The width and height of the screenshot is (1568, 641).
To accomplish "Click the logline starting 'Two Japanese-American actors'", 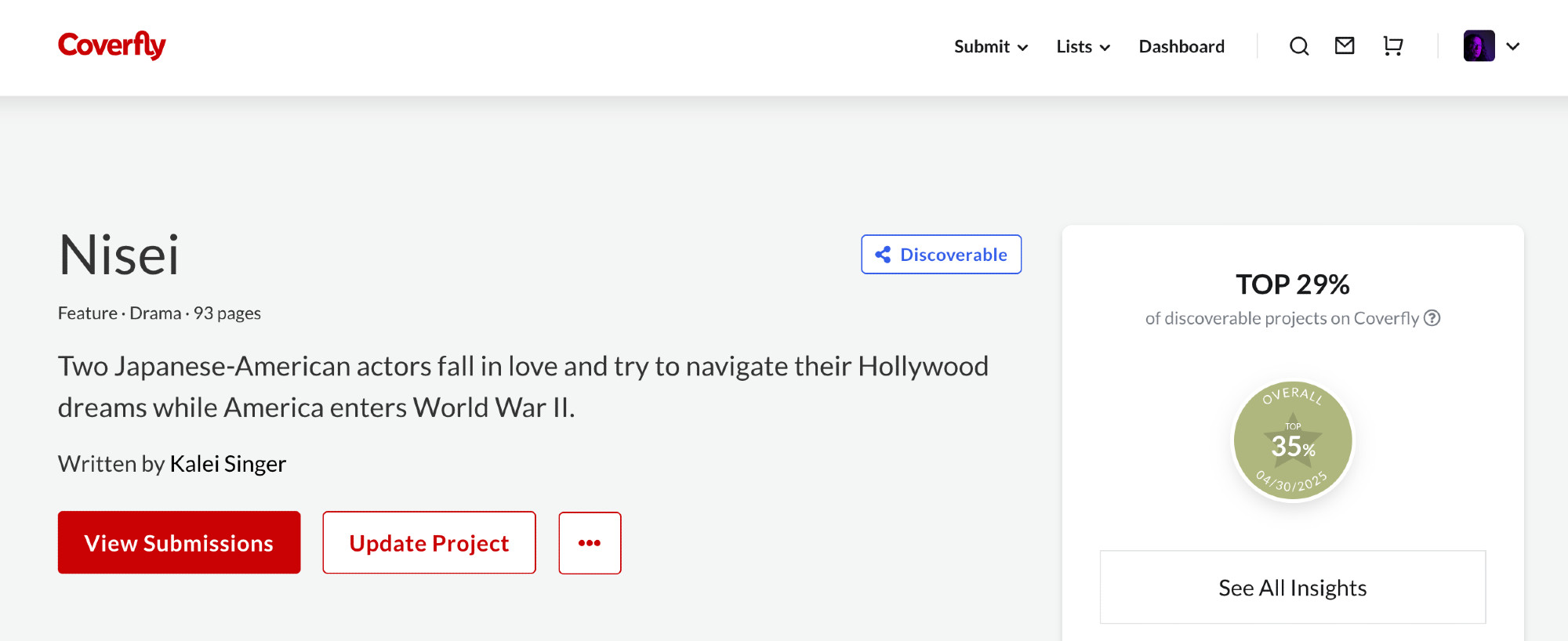I will [x=523, y=387].
